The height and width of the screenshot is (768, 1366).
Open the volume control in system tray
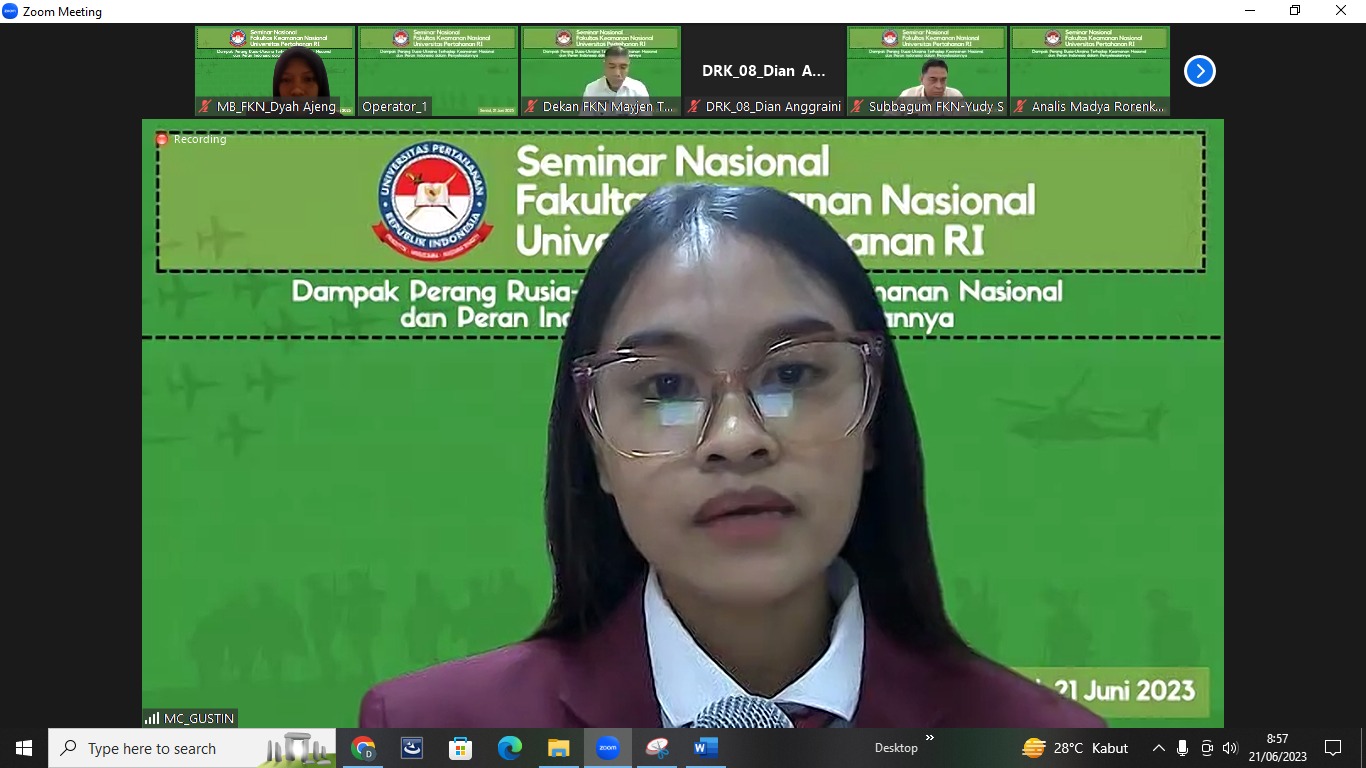click(1230, 748)
